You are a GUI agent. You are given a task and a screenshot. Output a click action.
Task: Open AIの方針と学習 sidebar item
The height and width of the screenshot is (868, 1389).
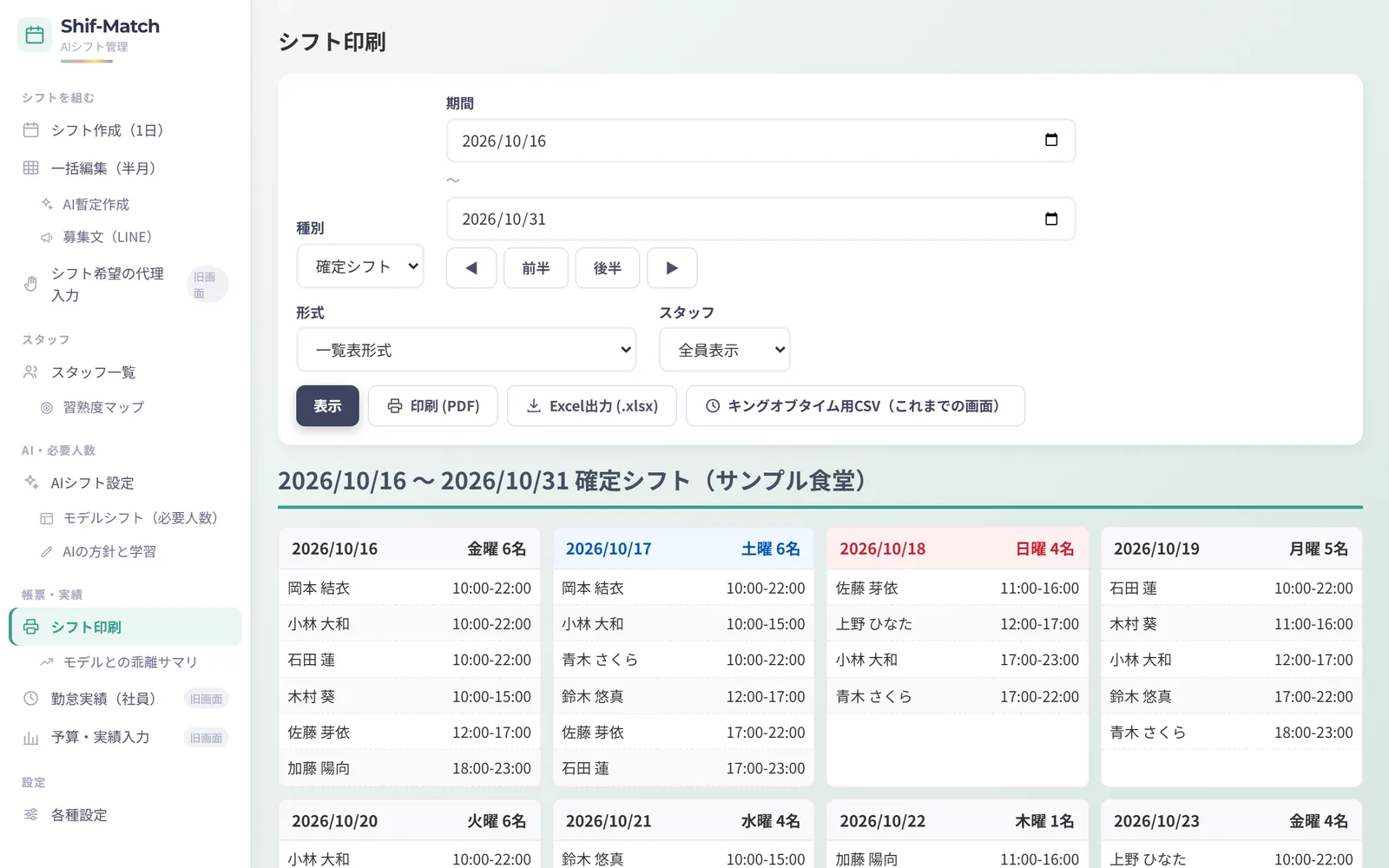125,552
